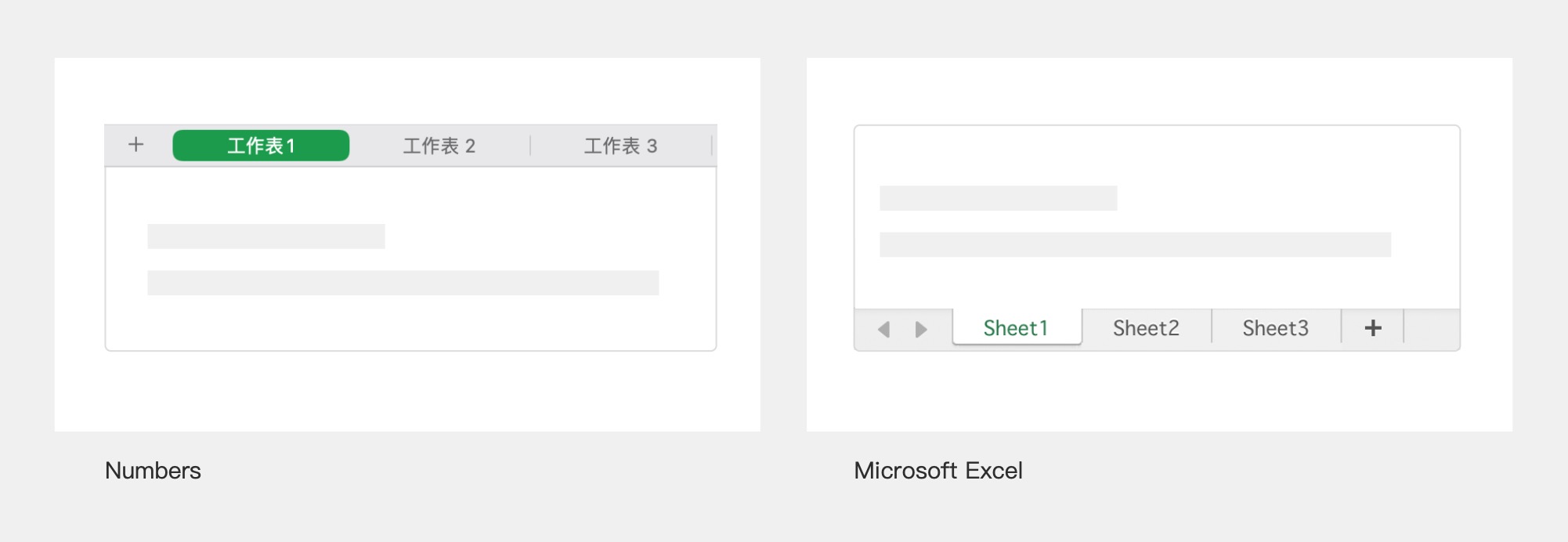Click the Microsoft Excel caption text
The image size is (1568, 542).
[938, 471]
